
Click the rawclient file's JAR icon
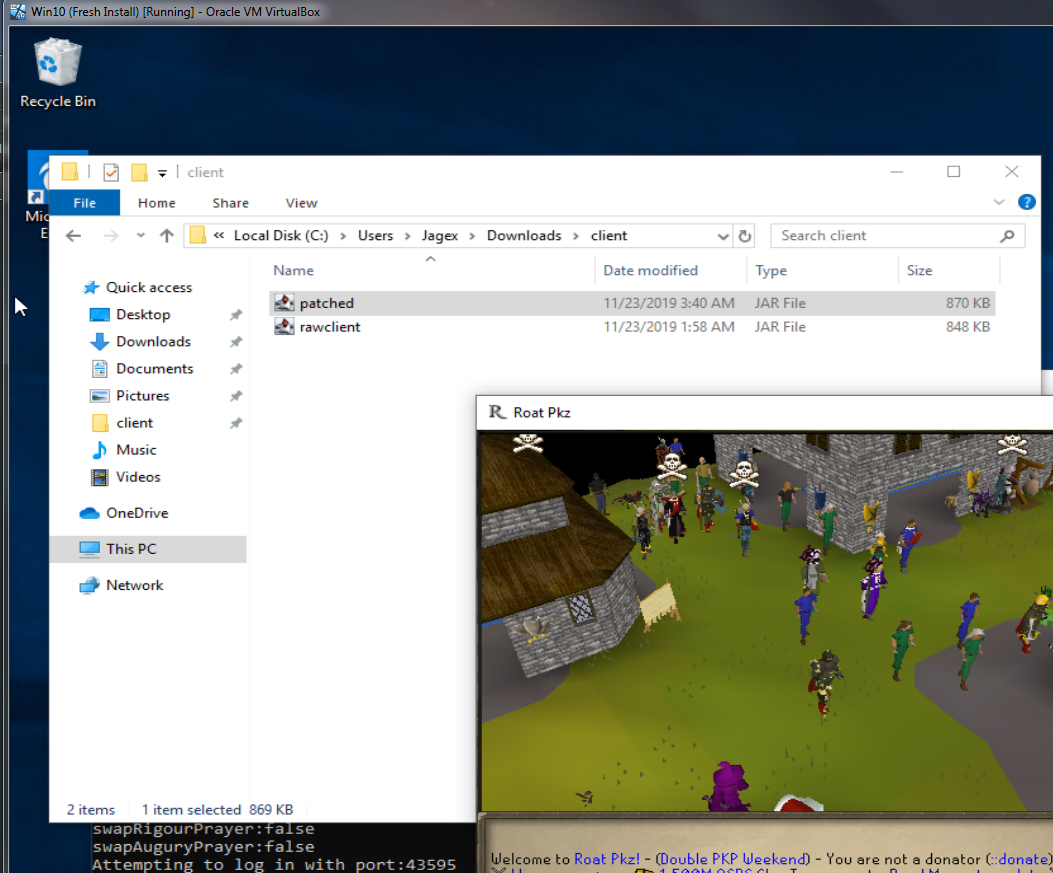(x=284, y=327)
